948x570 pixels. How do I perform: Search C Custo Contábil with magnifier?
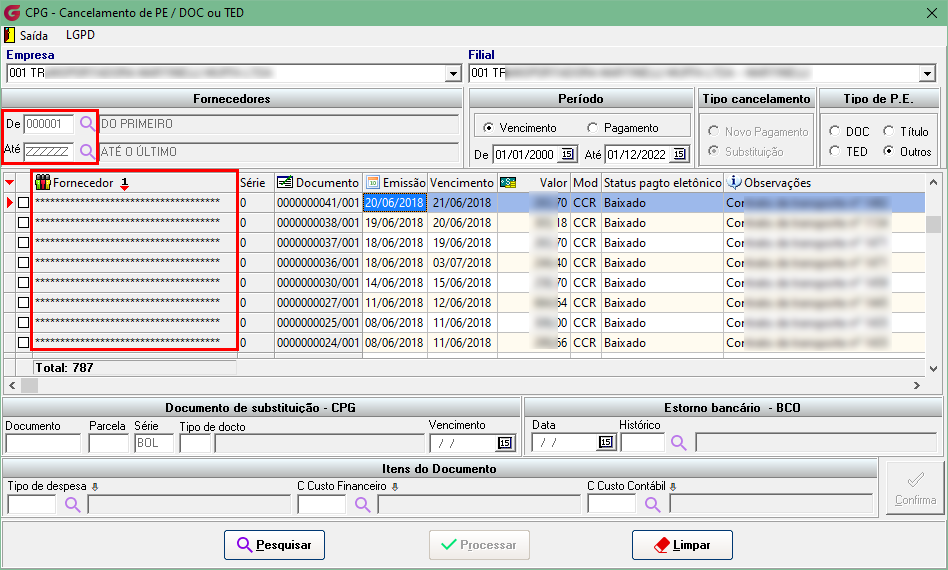coord(652,504)
